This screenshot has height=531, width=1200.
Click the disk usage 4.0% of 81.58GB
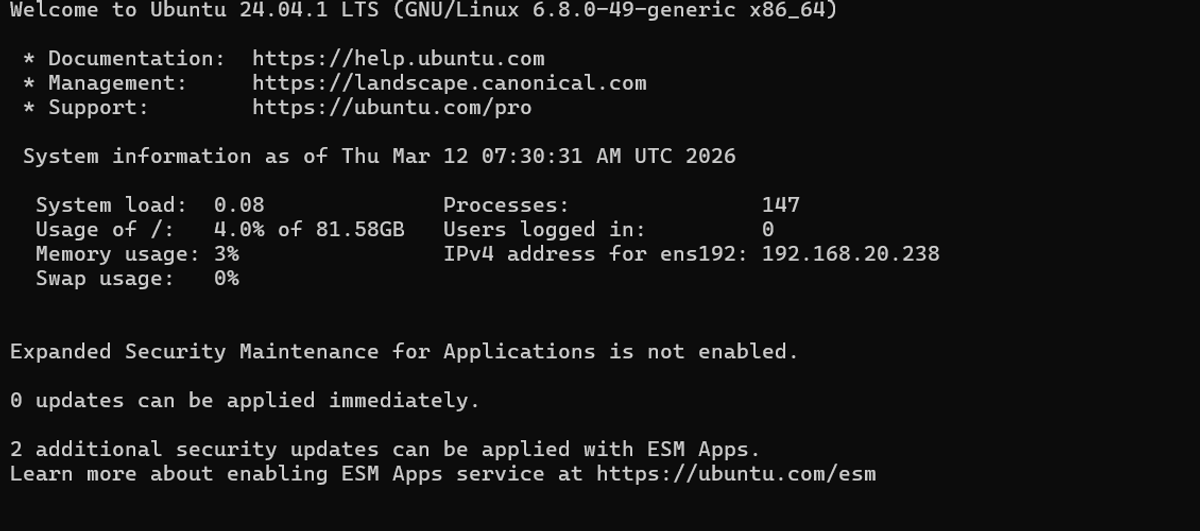(x=309, y=230)
